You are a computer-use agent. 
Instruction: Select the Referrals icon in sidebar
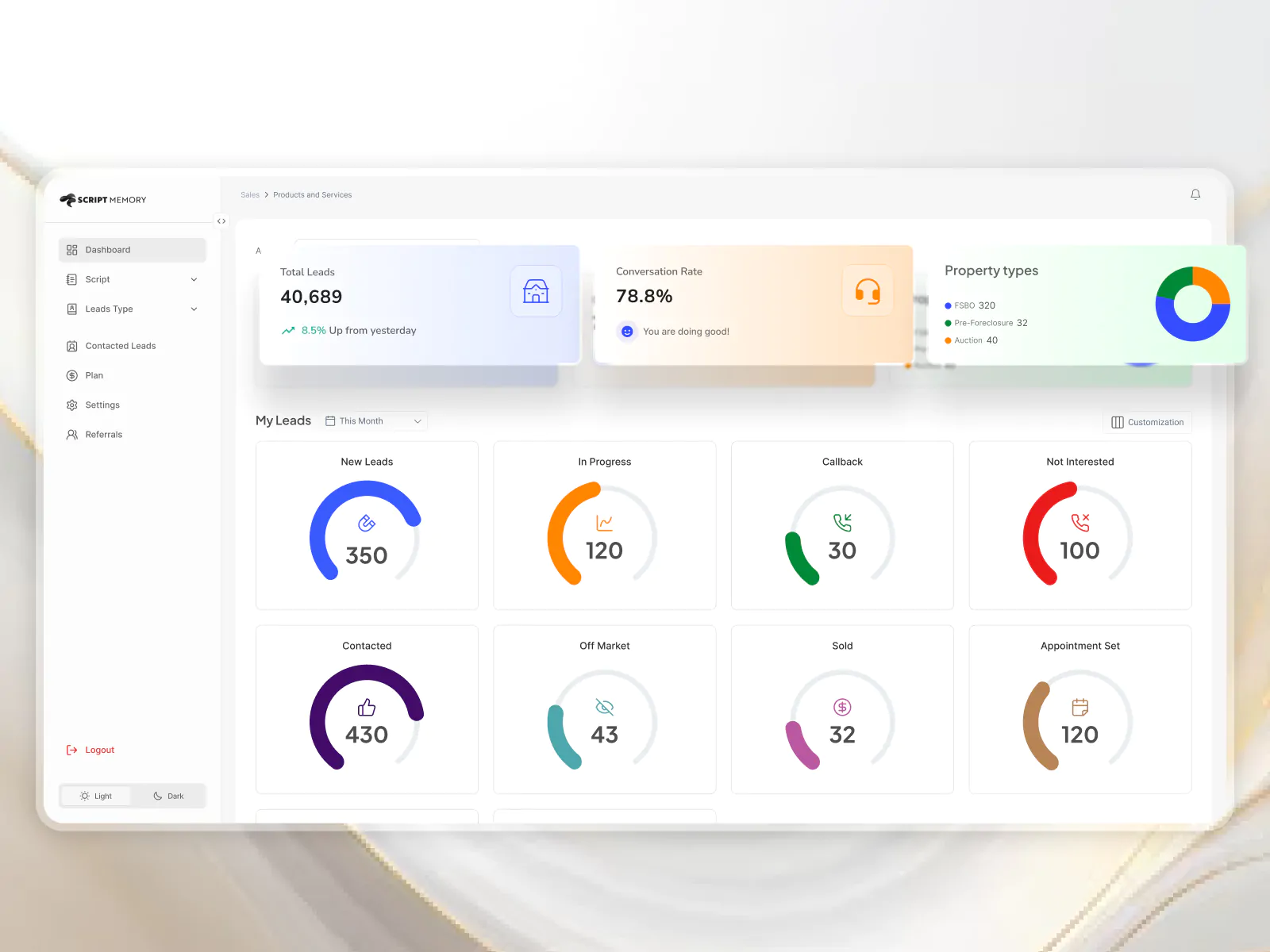(x=71, y=434)
